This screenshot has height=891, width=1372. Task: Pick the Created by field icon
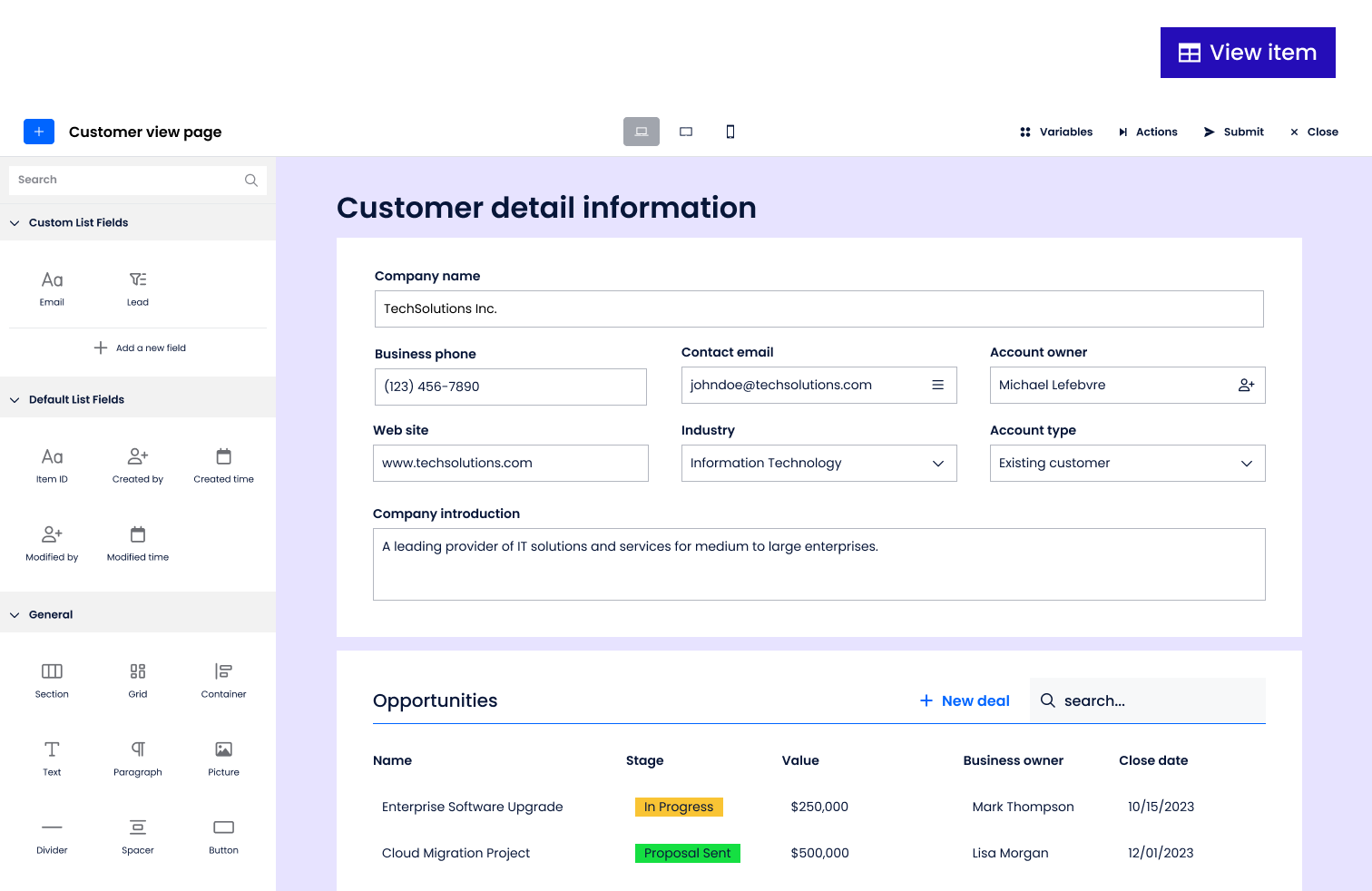click(x=138, y=456)
